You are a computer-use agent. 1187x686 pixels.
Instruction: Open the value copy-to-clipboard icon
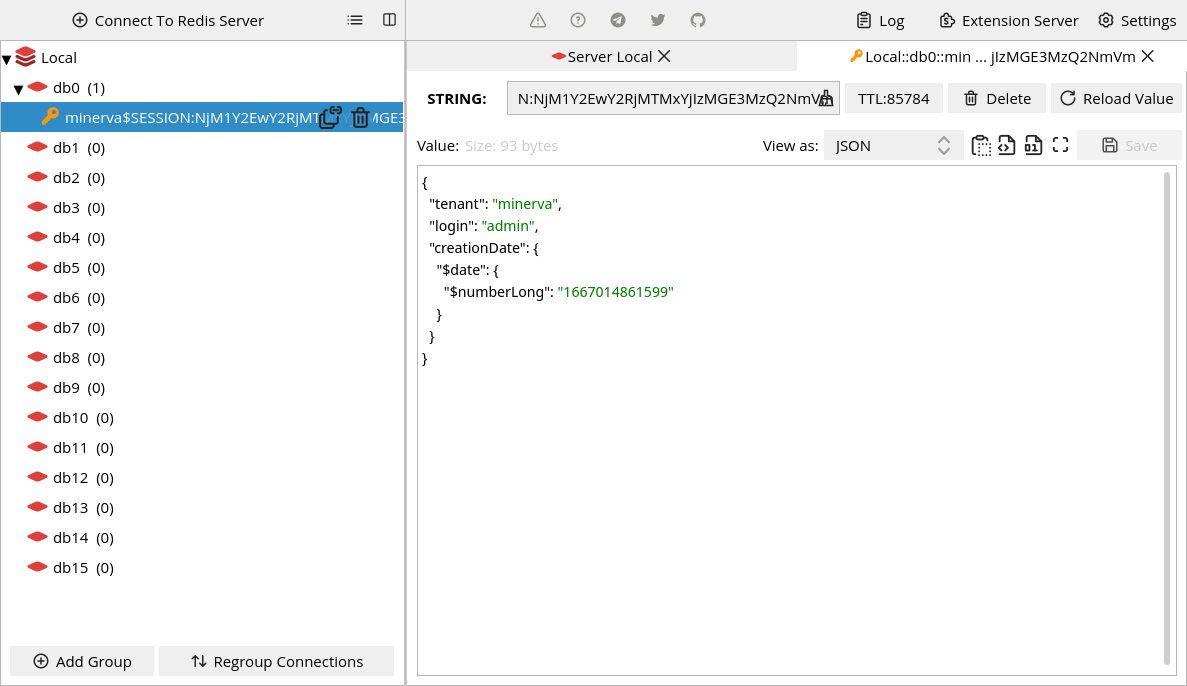[978, 144]
